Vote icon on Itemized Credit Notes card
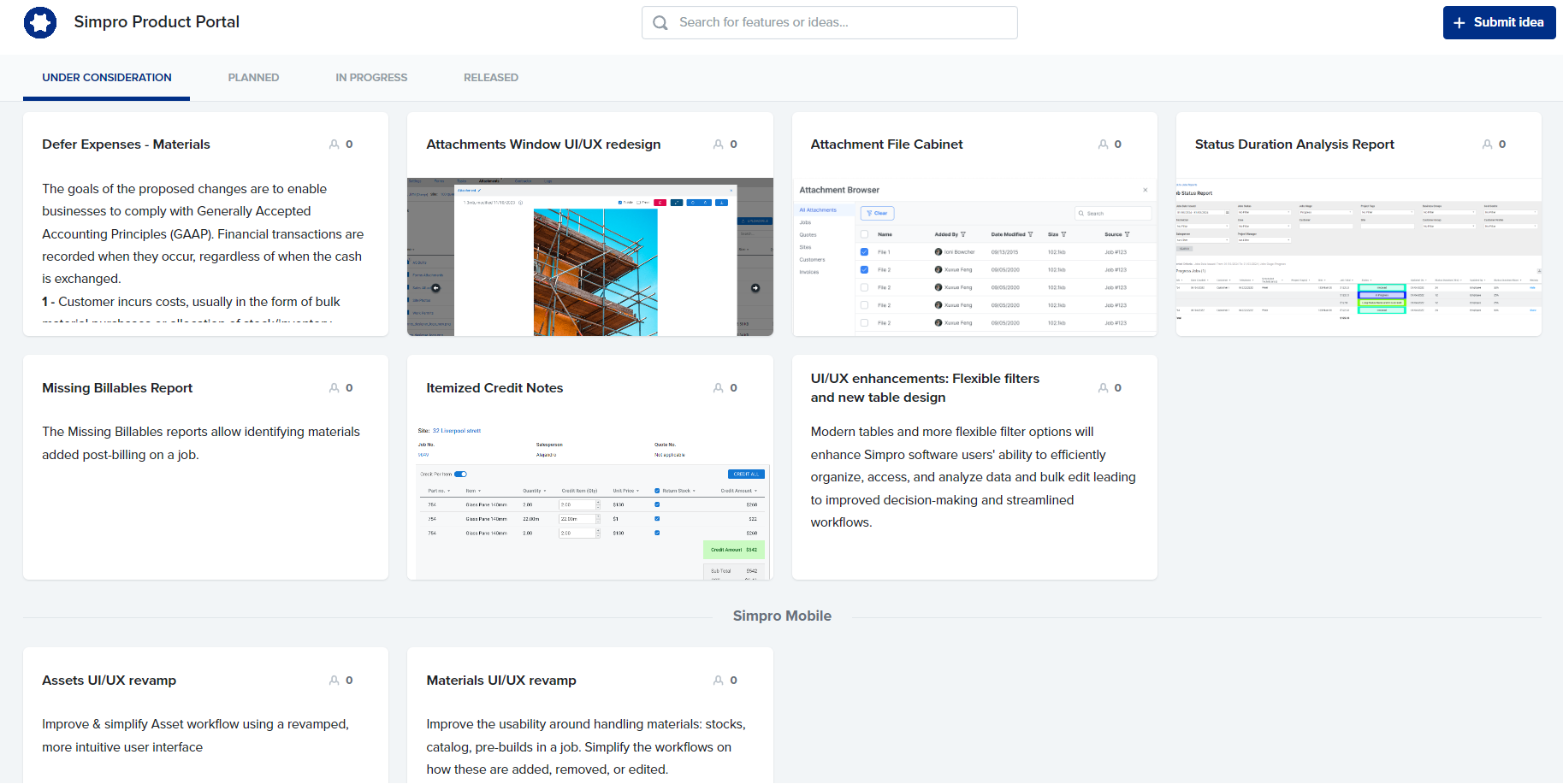 (x=719, y=388)
